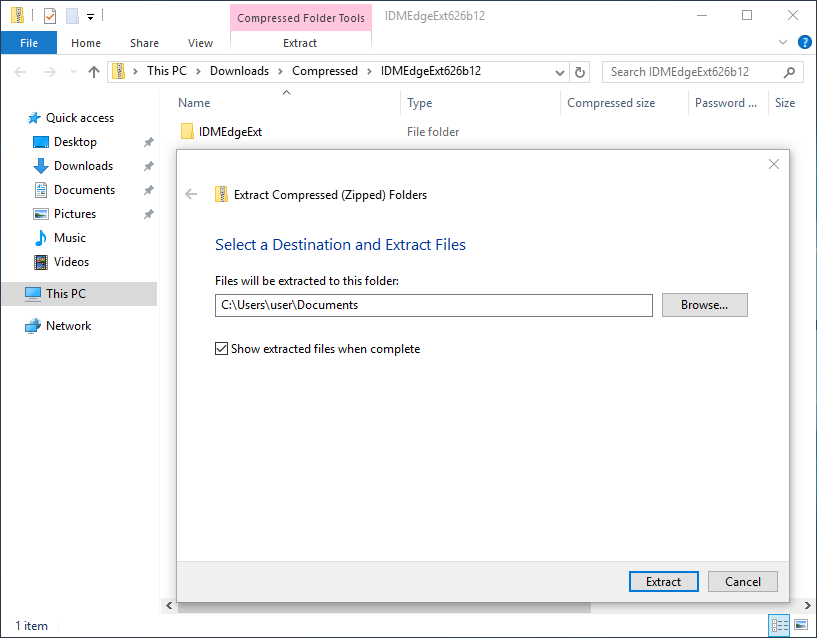817x638 pixels.
Task: Open Quick access toolbar Properties icon
Action: tap(48, 15)
